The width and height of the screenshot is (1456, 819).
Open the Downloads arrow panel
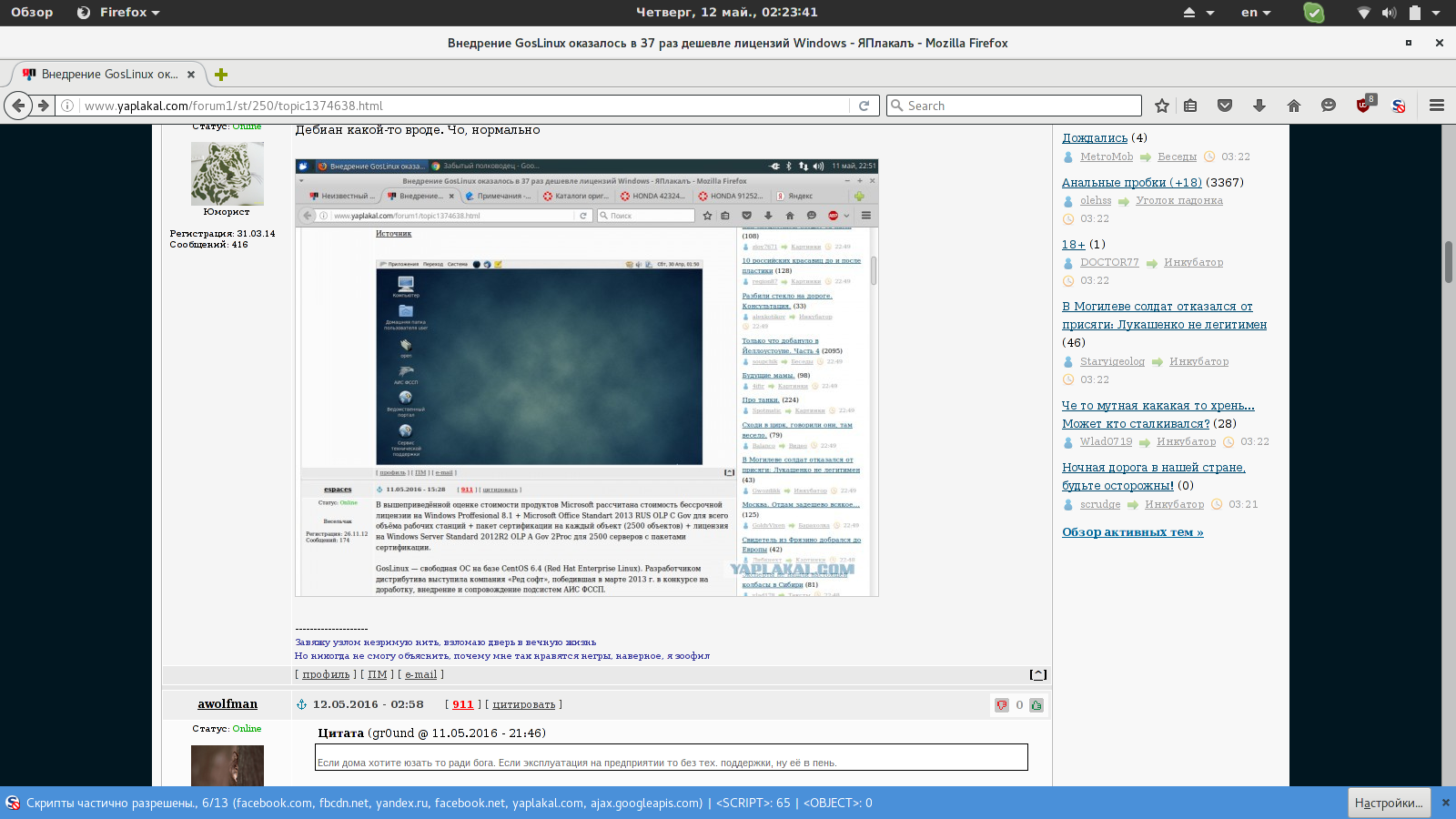[x=1259, y=106]
